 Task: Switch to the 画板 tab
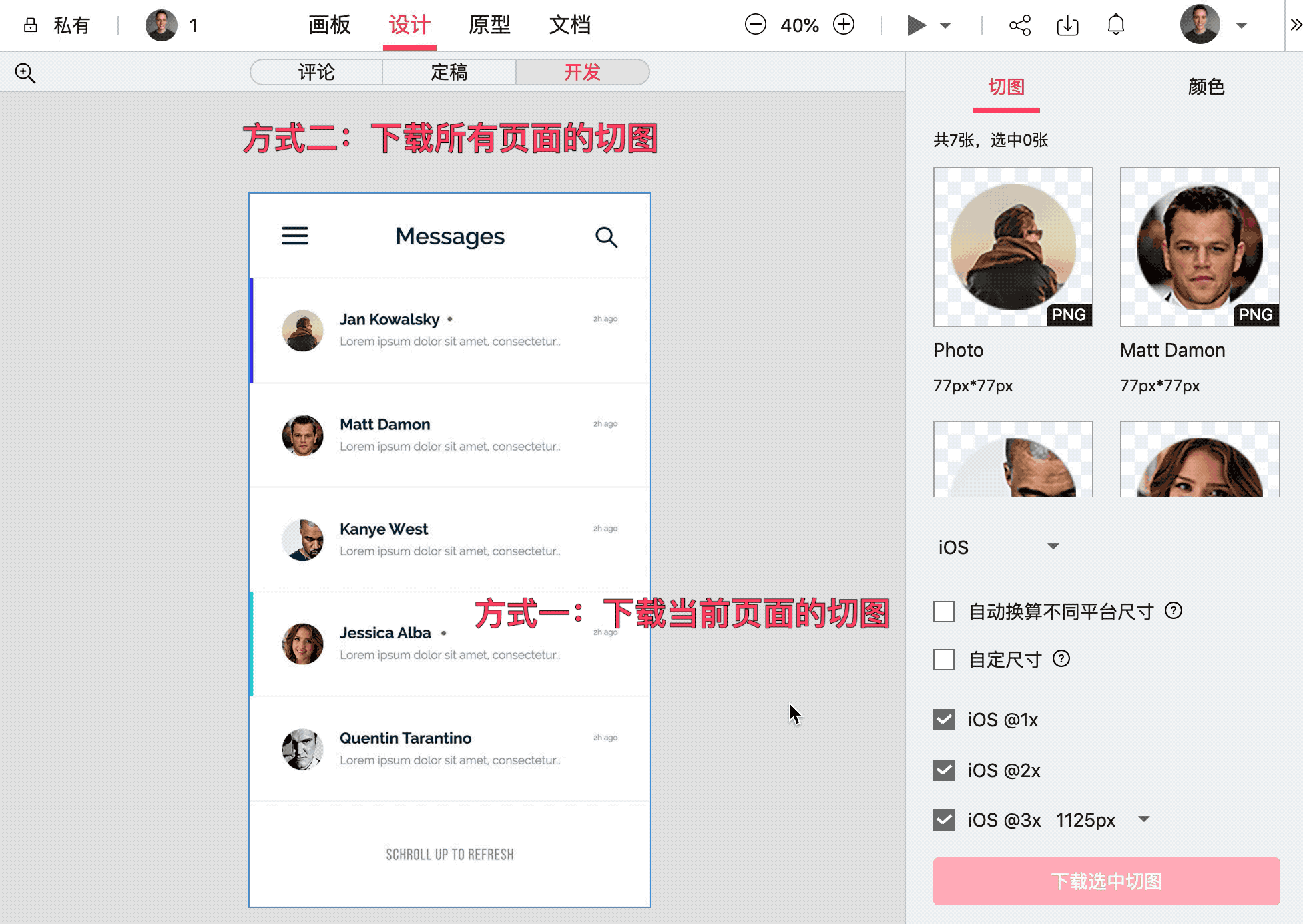330,25
